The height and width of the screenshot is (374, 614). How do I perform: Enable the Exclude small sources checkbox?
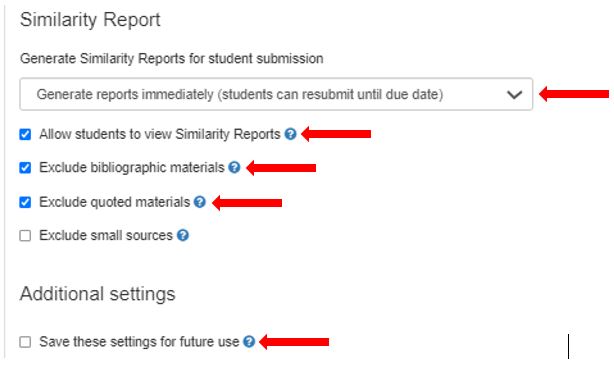pyautogui.click(x=25, y=236)
